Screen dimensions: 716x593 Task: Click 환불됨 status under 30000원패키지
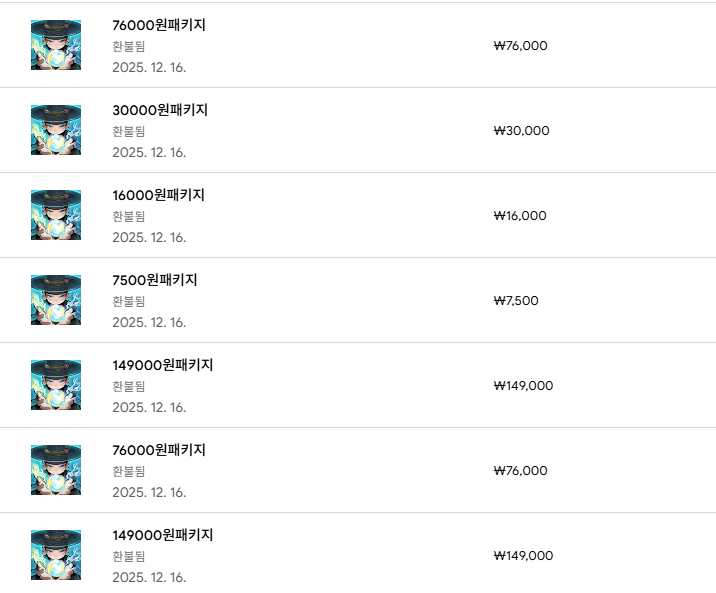point(129,131)
